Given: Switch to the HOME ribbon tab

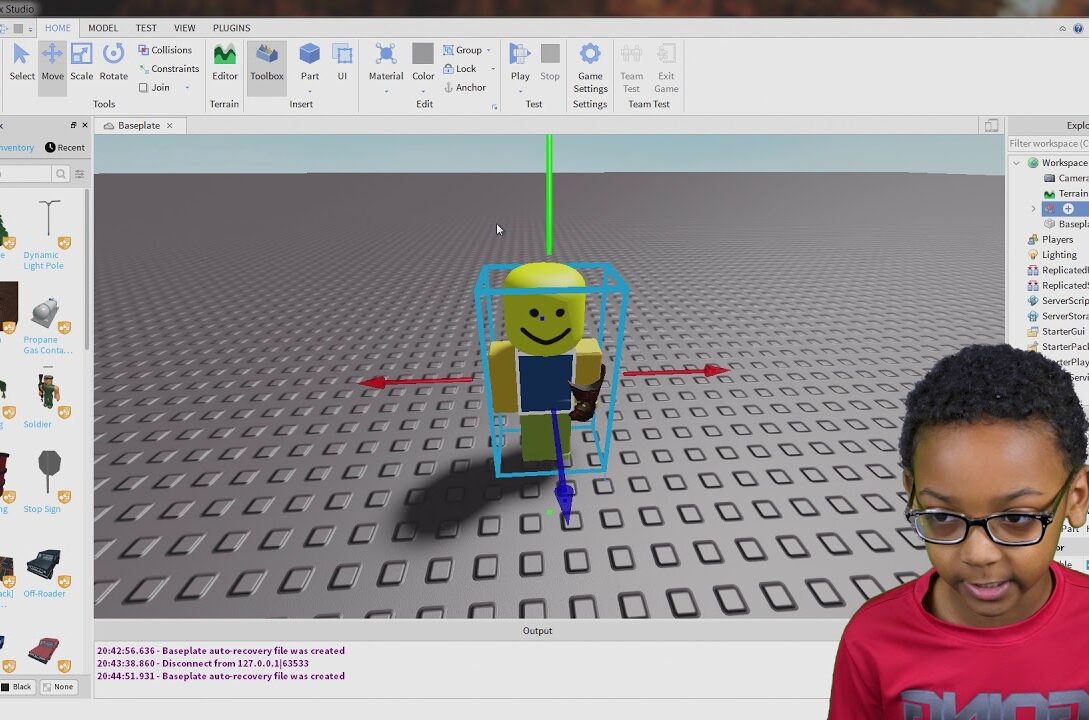Looking at the screenshot, I should [x=58, y=28].
